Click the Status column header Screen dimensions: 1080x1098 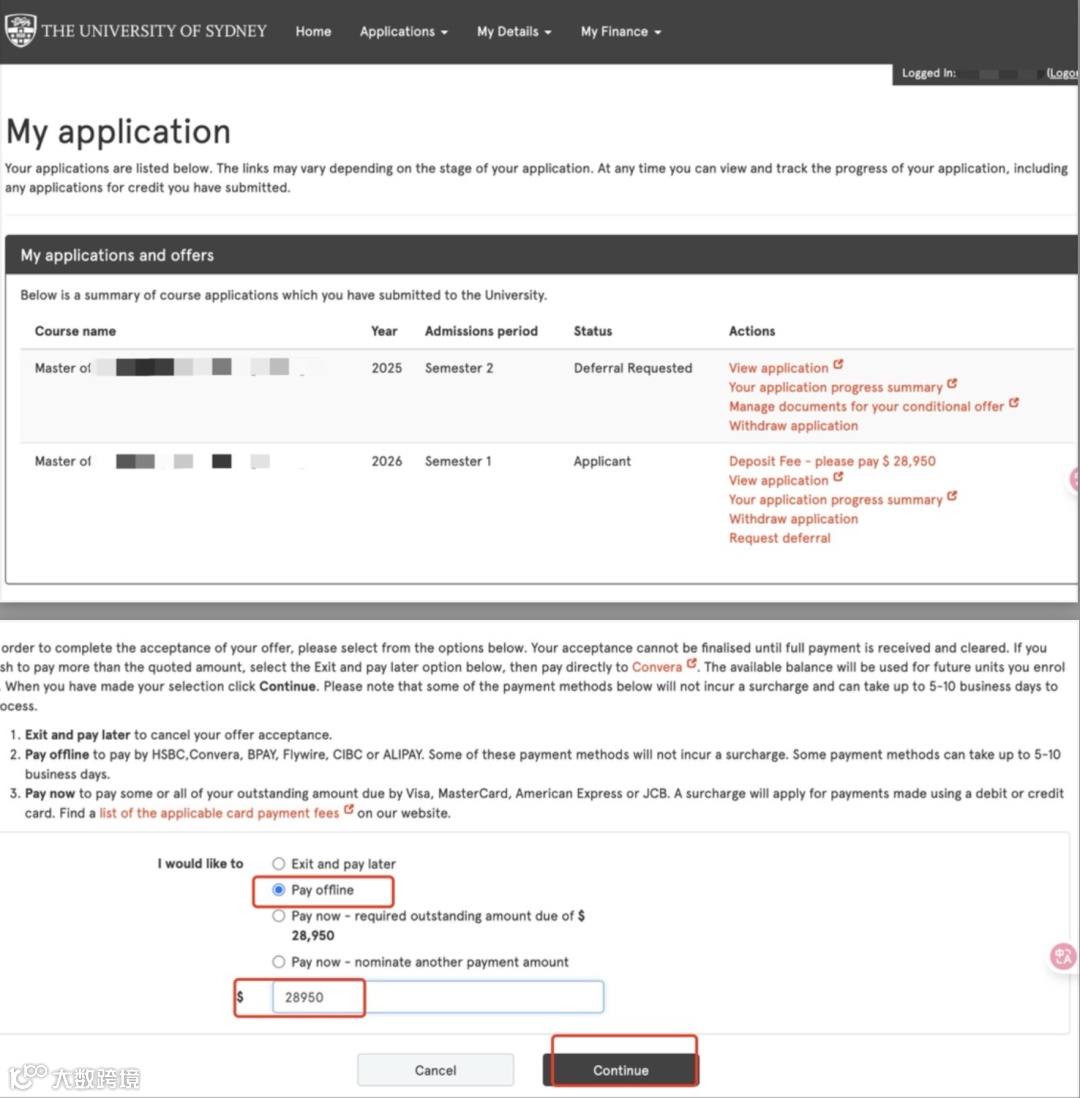pyautogui.click(x=593, y=331)
